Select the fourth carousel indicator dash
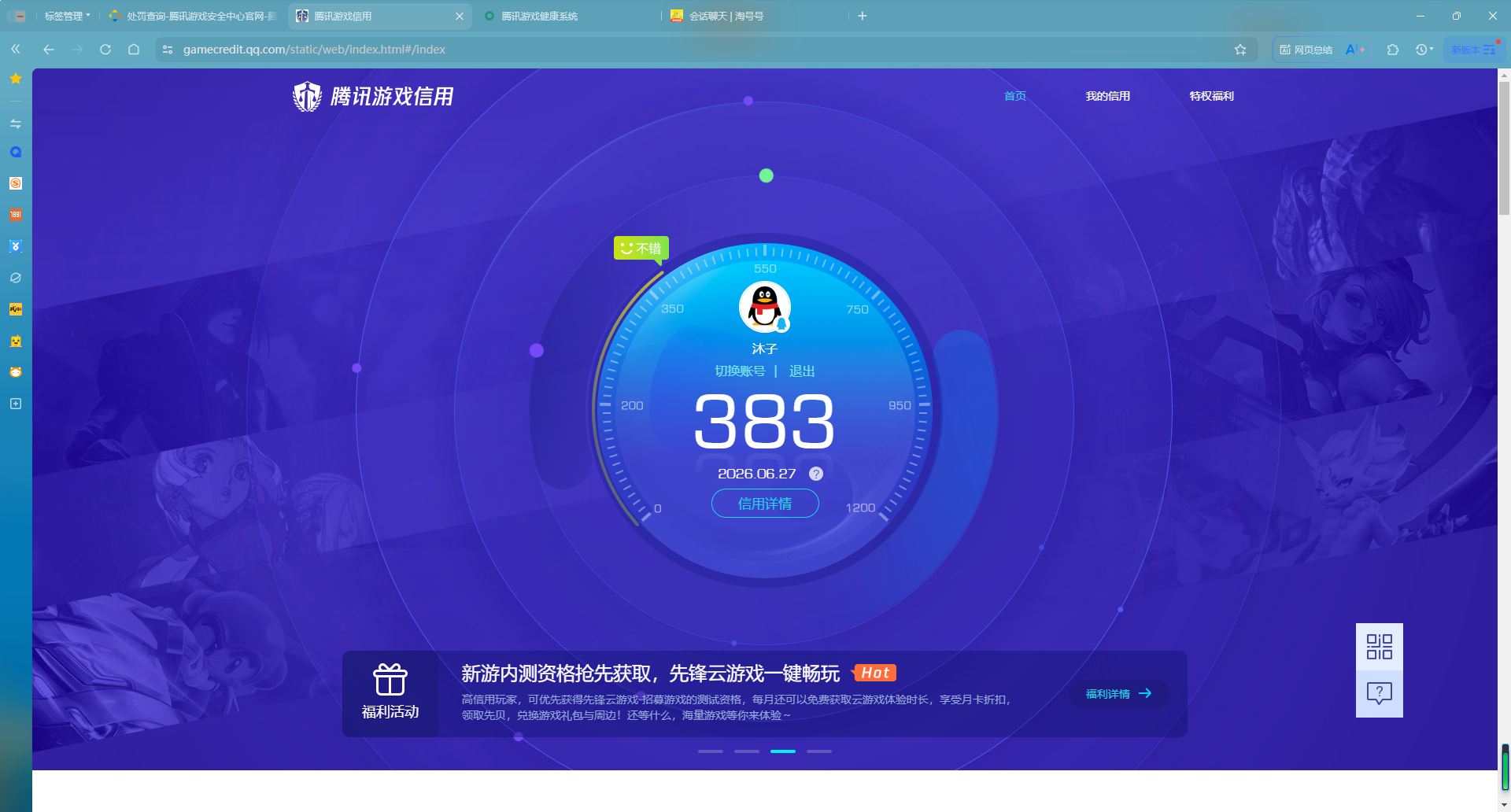Screen dimensions: 1511x812 click(x=819, y=751)
